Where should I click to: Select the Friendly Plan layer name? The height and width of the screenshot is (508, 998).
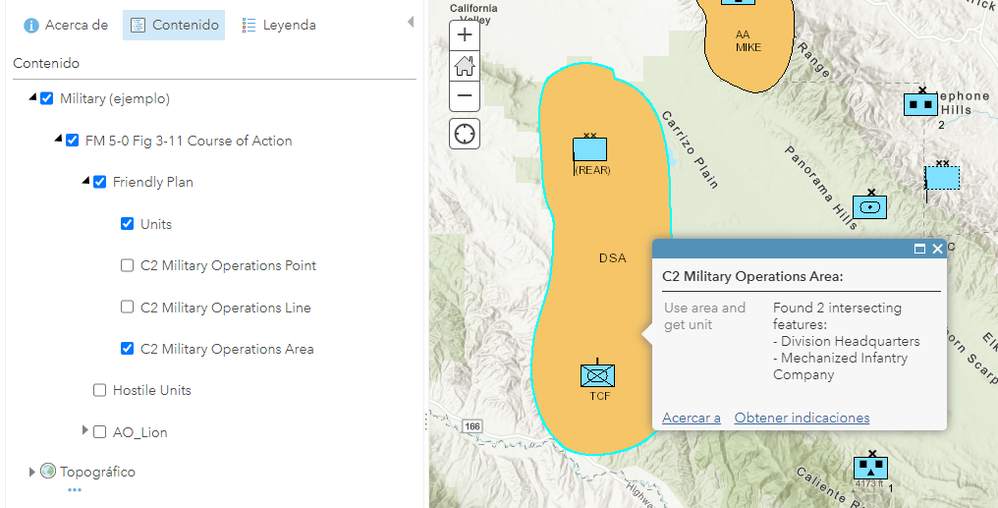pos(153,182)
